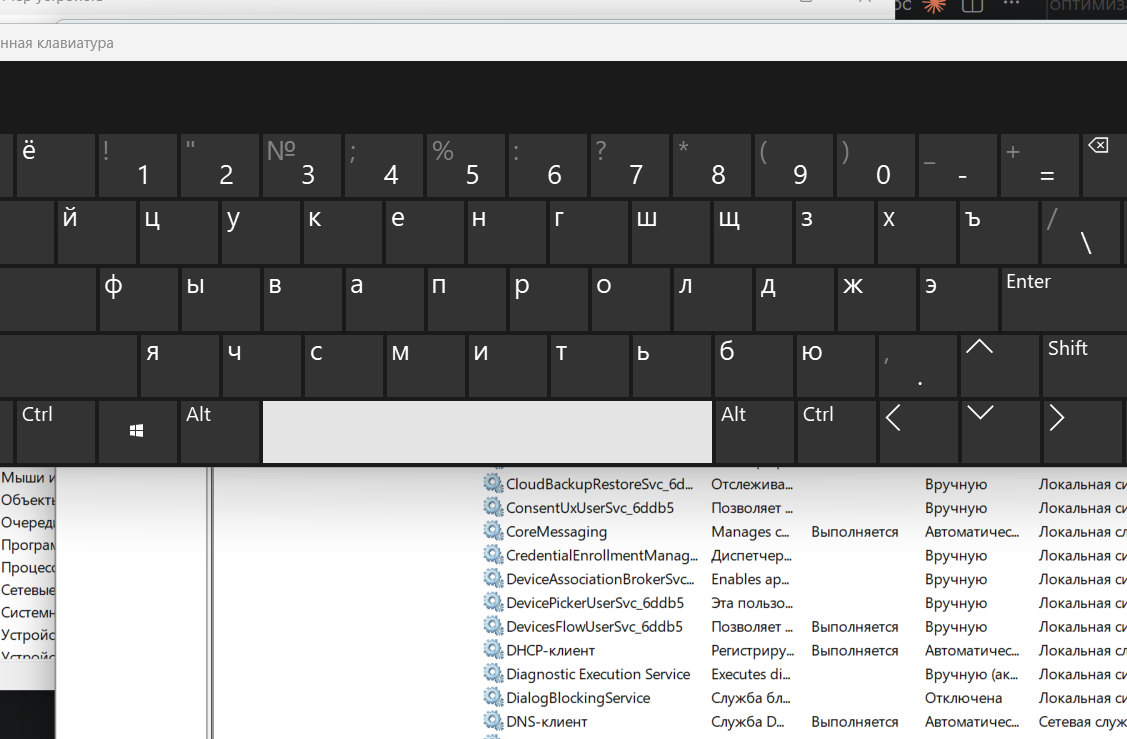Screen dimensions: 1127x739
Task: Select DevicePickerUserSvc_6ddb5 in the list
Action: (x=595, y=602)
